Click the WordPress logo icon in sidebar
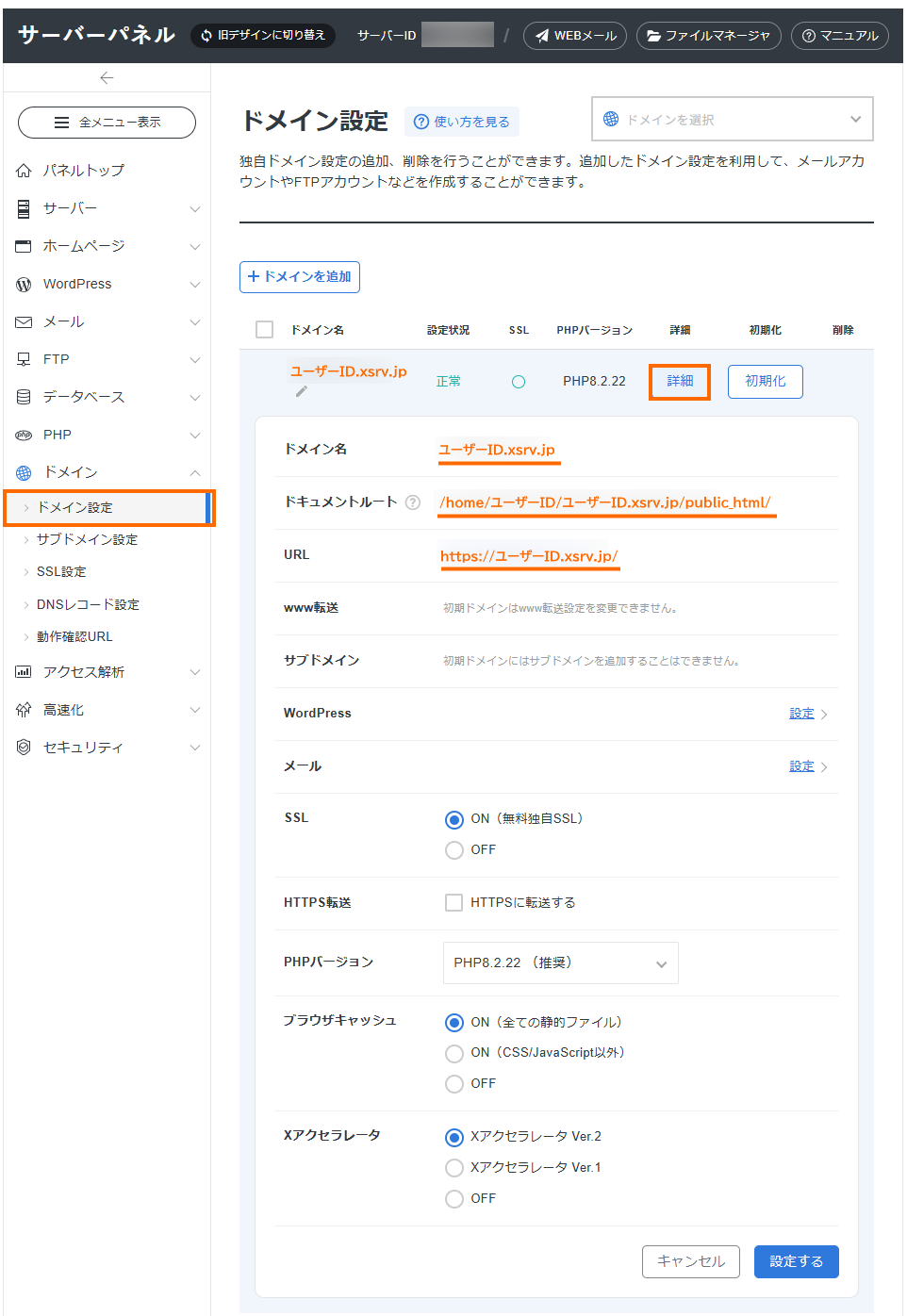The height and width of the screenshot is (1316, 907). click(x=24, y=284)
